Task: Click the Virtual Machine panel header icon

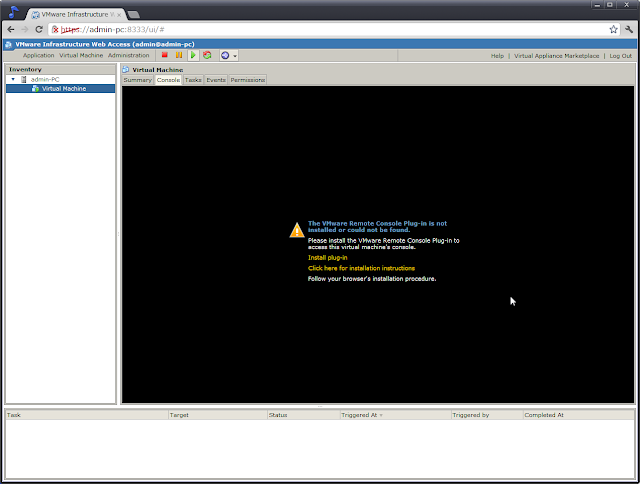Action: point(126,70)
